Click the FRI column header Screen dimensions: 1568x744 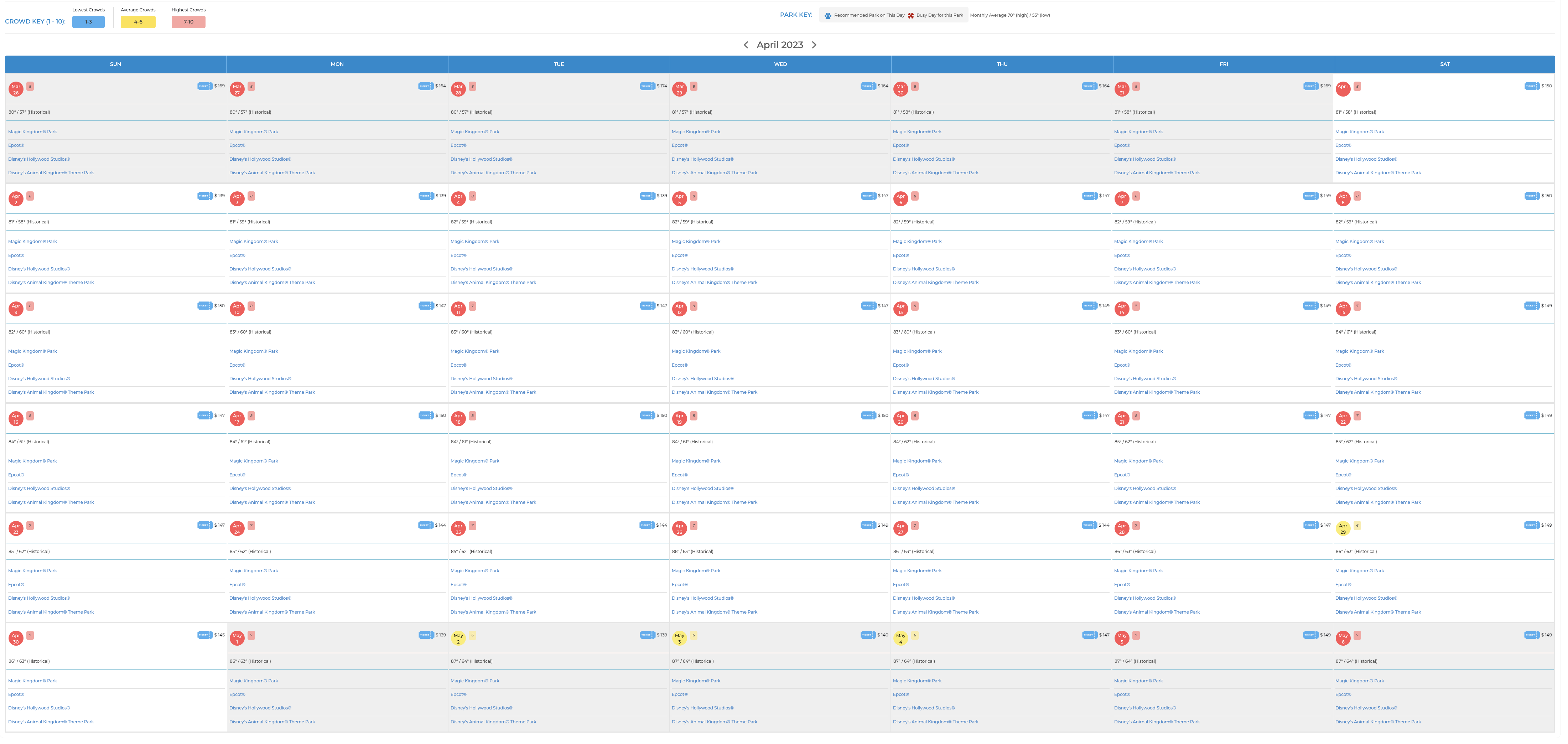coord(1224,64)
